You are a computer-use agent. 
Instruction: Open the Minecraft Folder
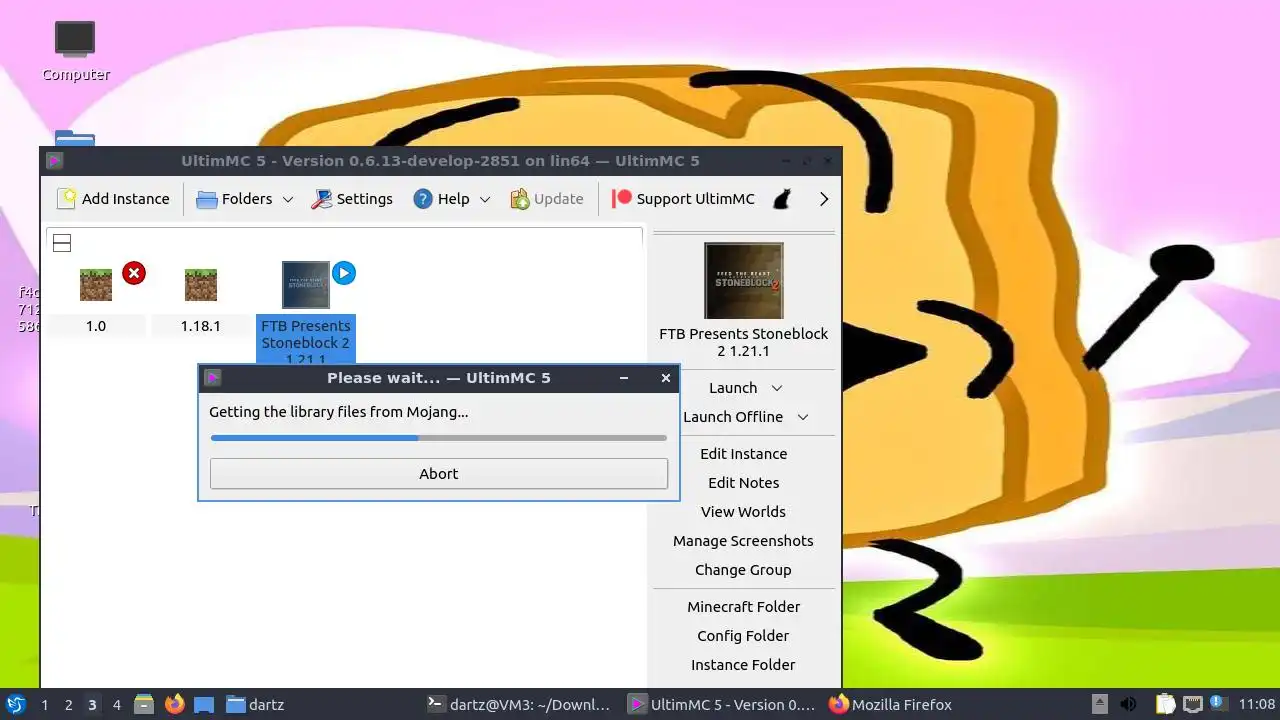[743, 607]
